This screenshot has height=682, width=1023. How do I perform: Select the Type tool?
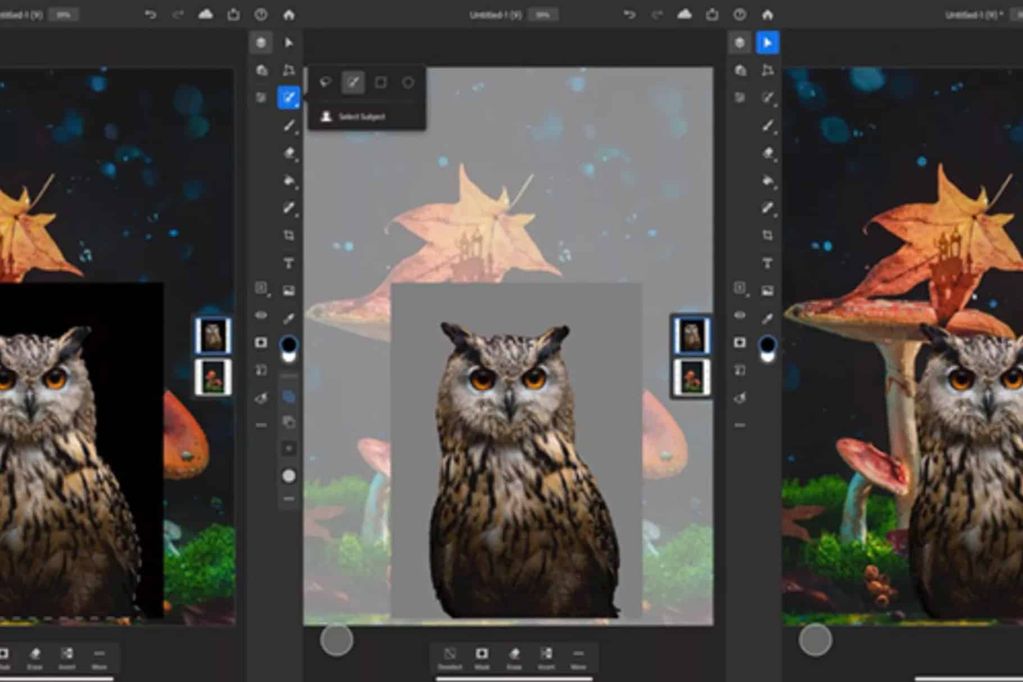[x=287, y=260]
